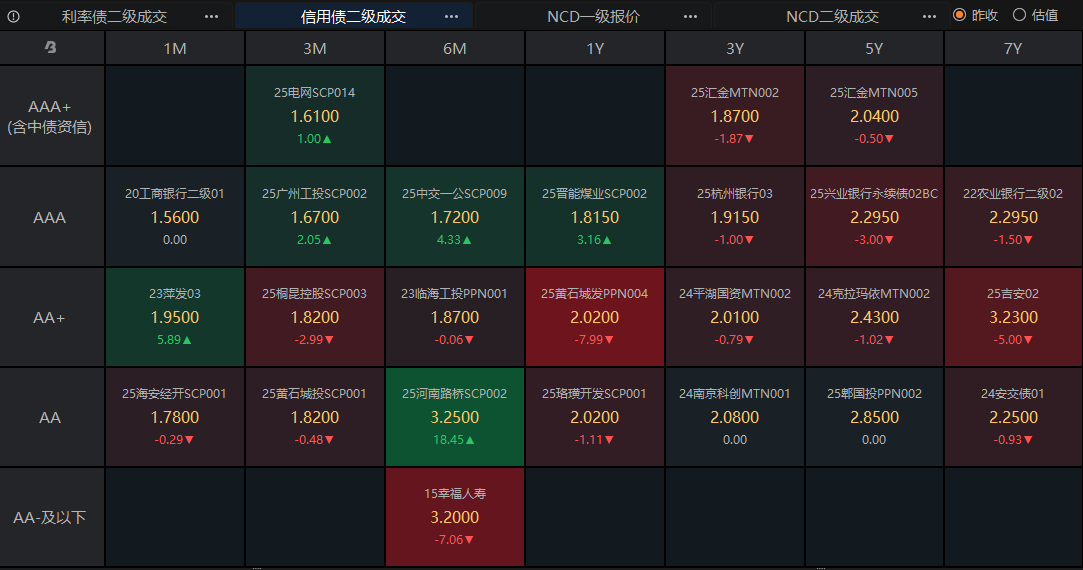
Task: Open the 22农业银行二级02 bond cell
Action: point(1013,217)
